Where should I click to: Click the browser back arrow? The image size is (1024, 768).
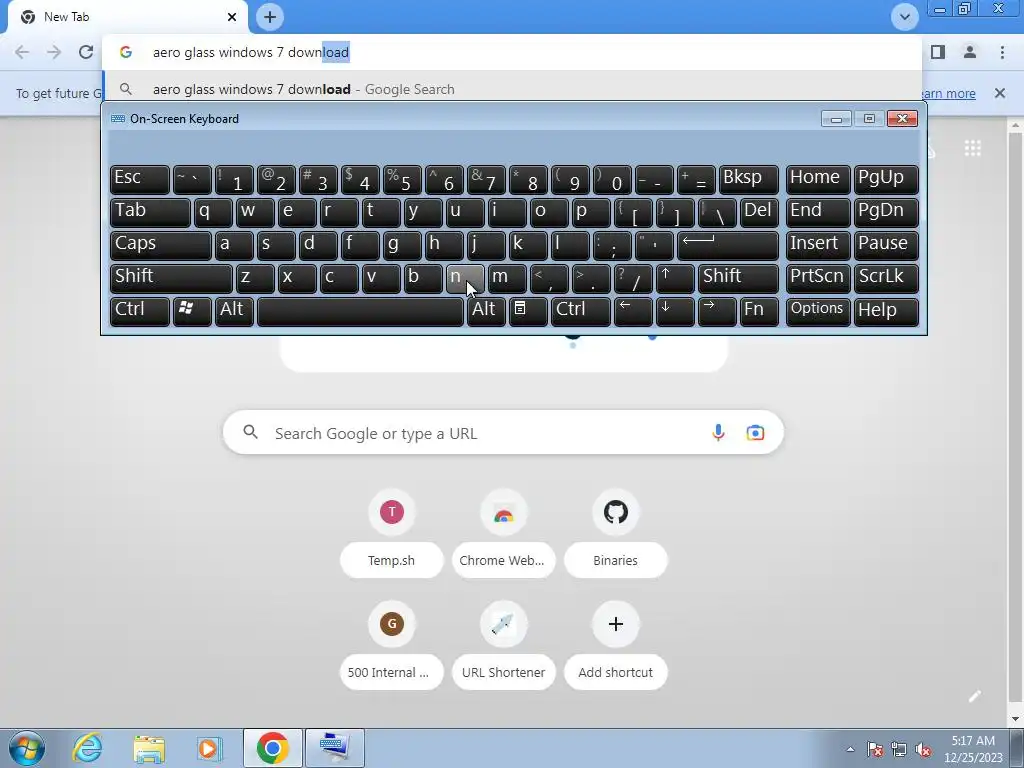[22, 52]
